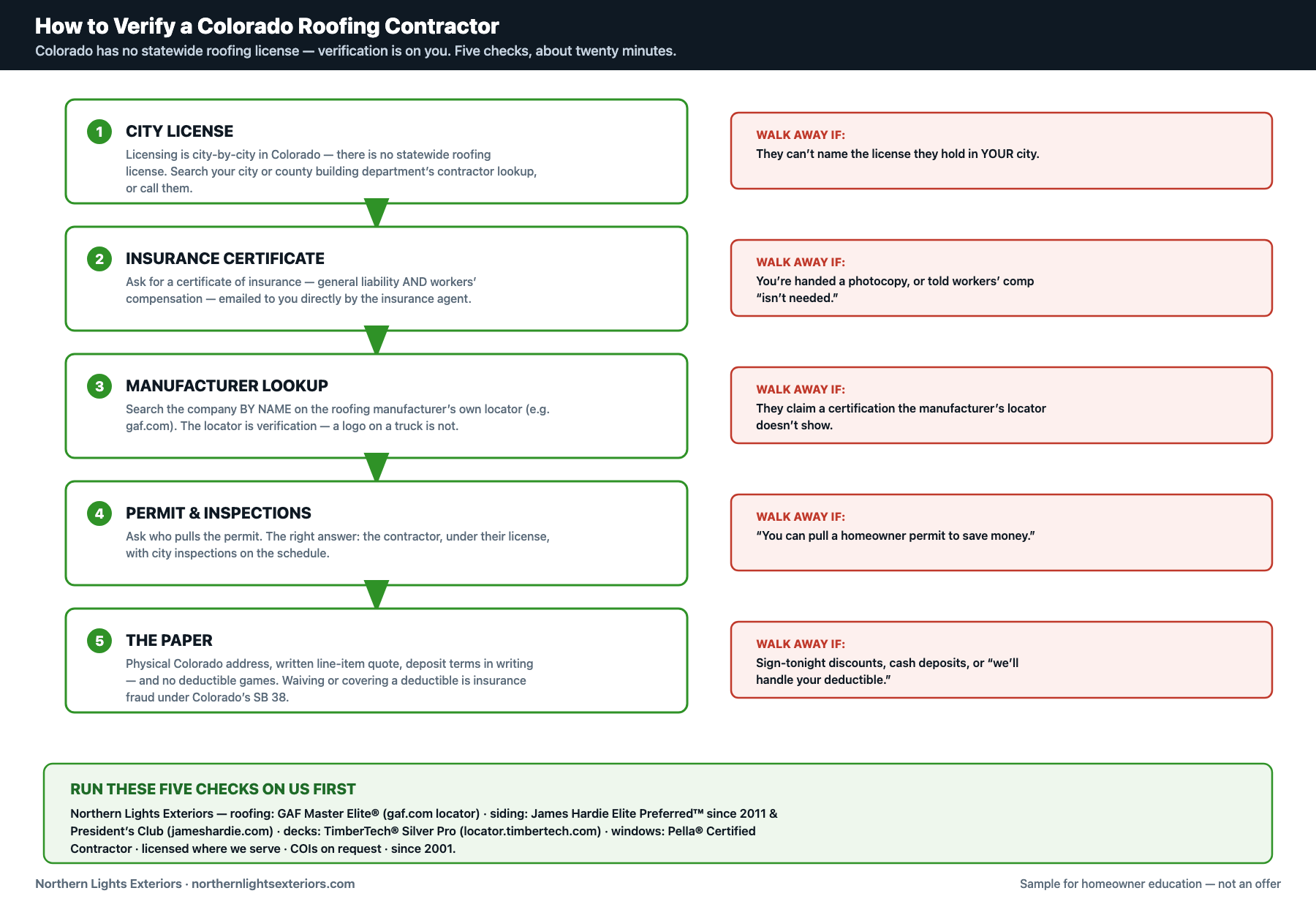Click the 'RUN THESE FIVE CHECKS ON US FIRST' heading
This screenshot has height=907, width=1316.
pyautogui.click(x=213, y=789)
